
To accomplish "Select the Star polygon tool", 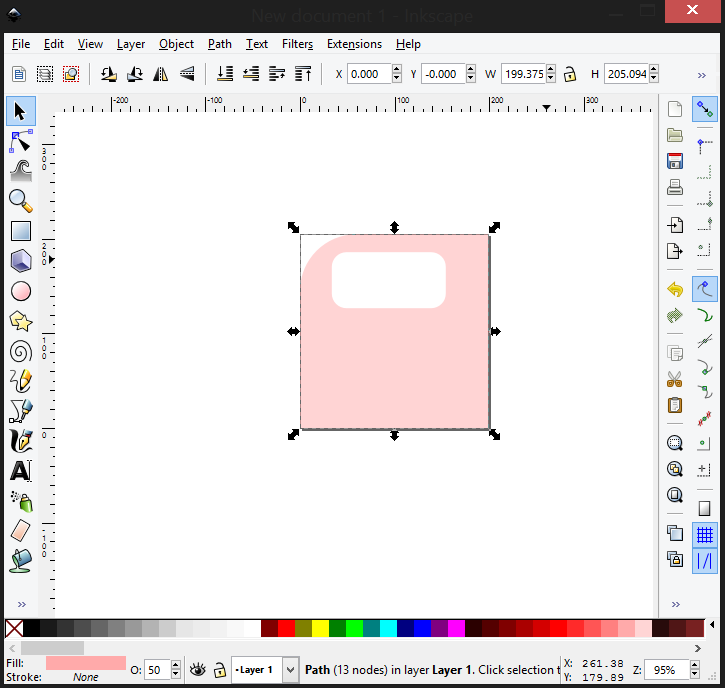I will click(x=21, y=321).
